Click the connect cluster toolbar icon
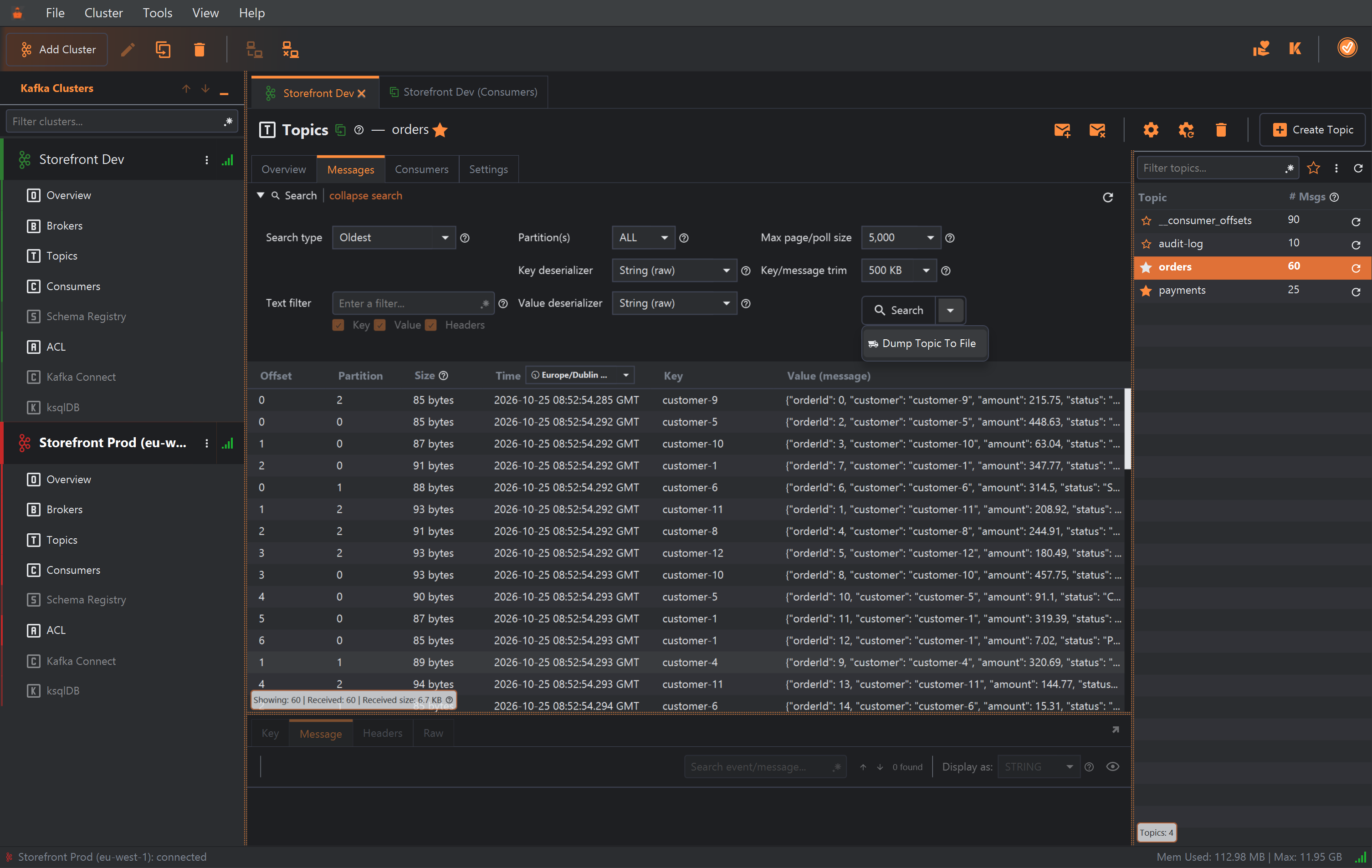The image size is (1372, 868). [x=254, y=50]
